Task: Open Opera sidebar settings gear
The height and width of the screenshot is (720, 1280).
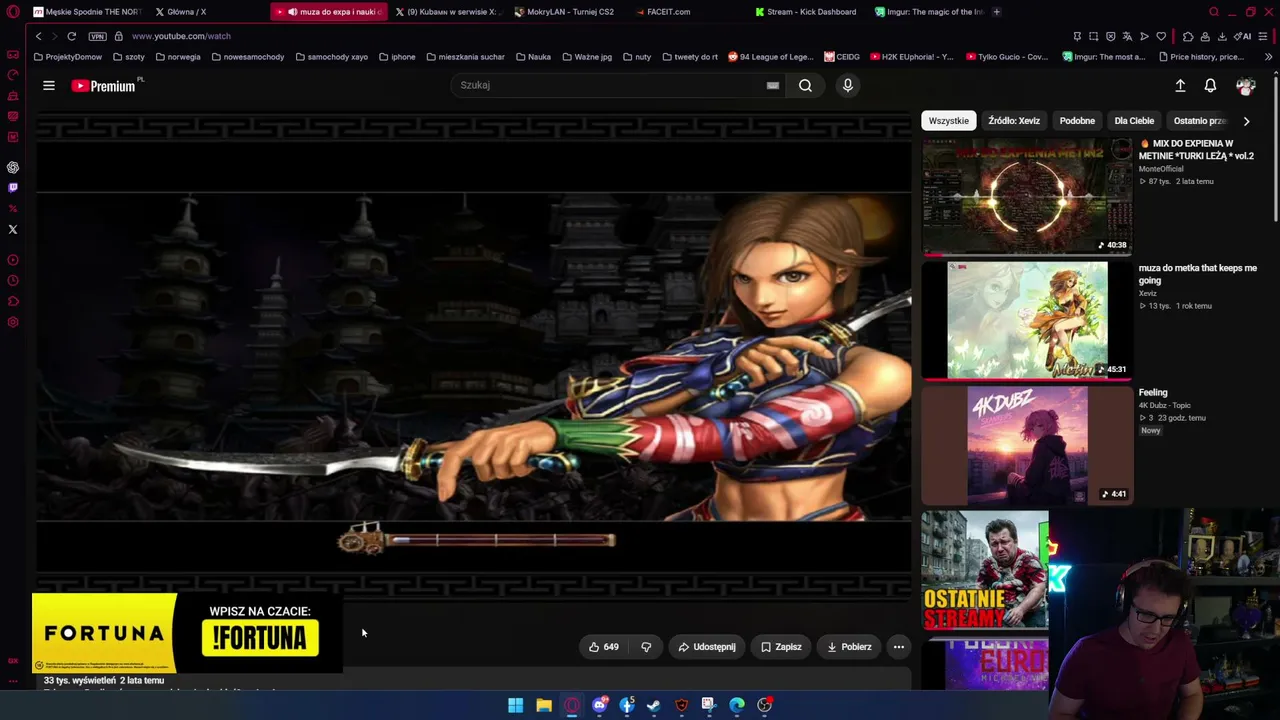Action: pyautogui.click(x=13, y=322)
